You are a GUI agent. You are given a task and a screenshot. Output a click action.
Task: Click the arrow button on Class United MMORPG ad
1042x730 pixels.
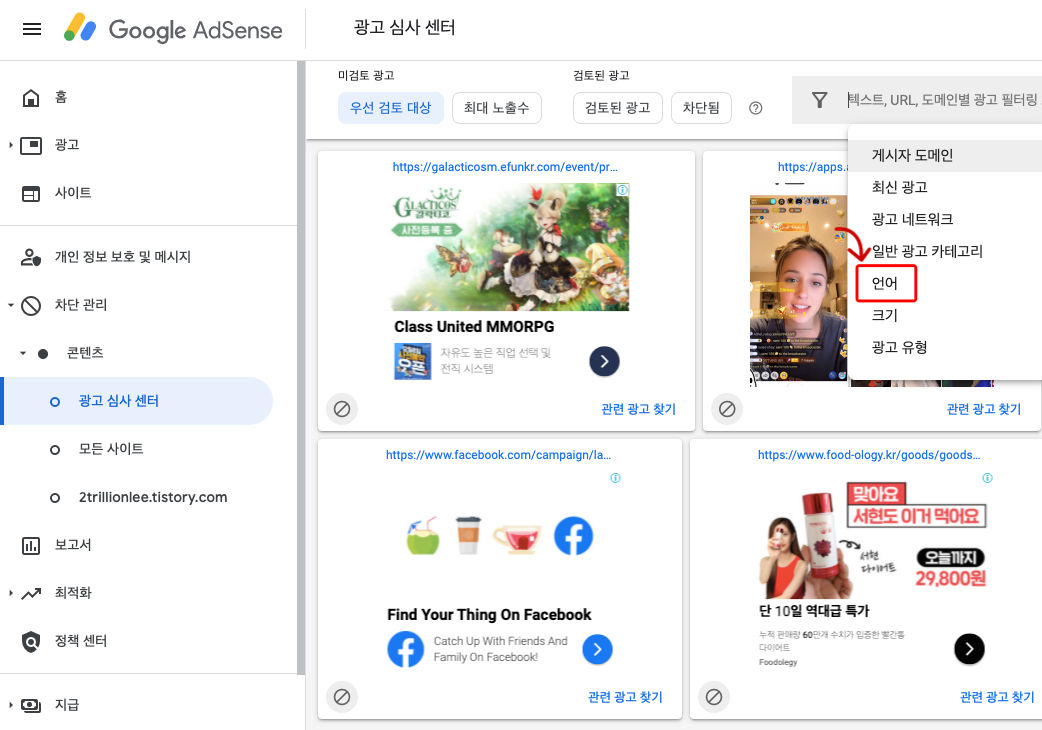604,361
